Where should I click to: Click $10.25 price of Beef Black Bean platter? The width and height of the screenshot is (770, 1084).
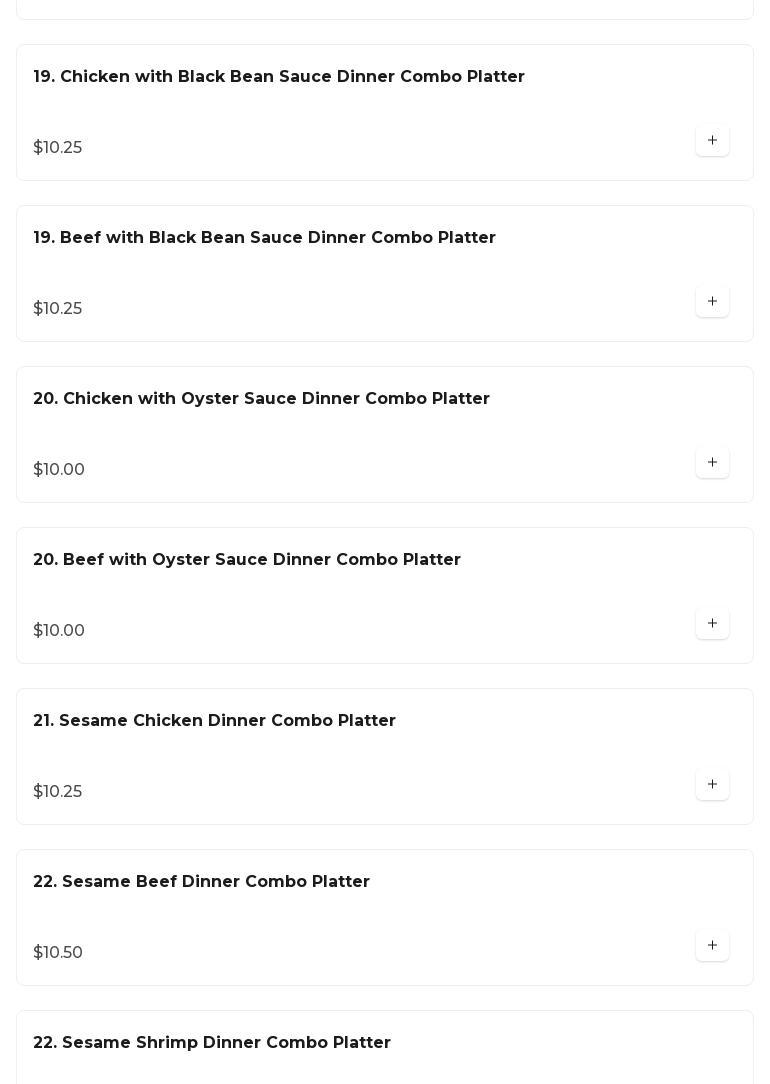coord(58,309)
